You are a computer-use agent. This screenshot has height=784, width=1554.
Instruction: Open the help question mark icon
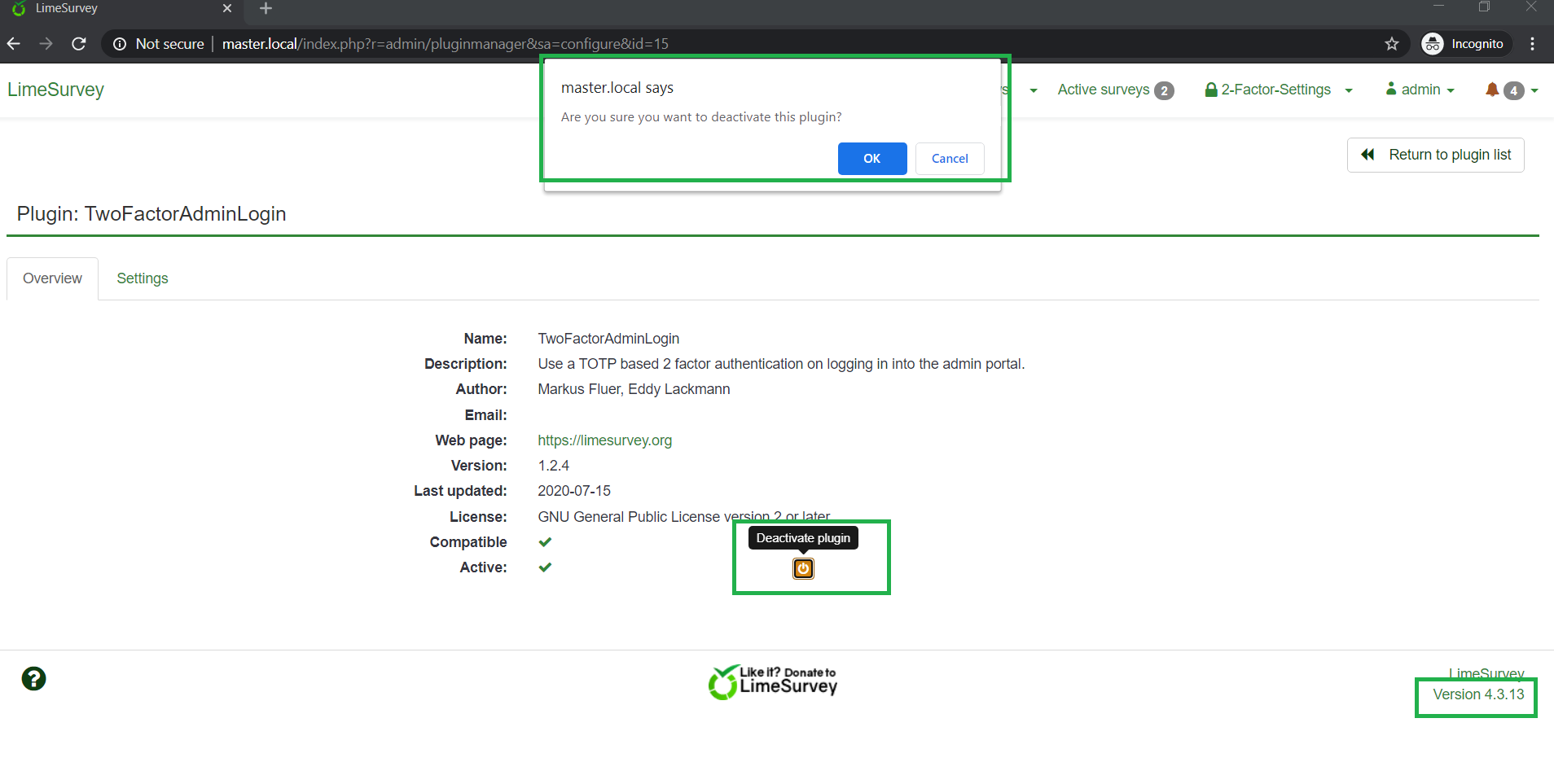click(33, 678)
